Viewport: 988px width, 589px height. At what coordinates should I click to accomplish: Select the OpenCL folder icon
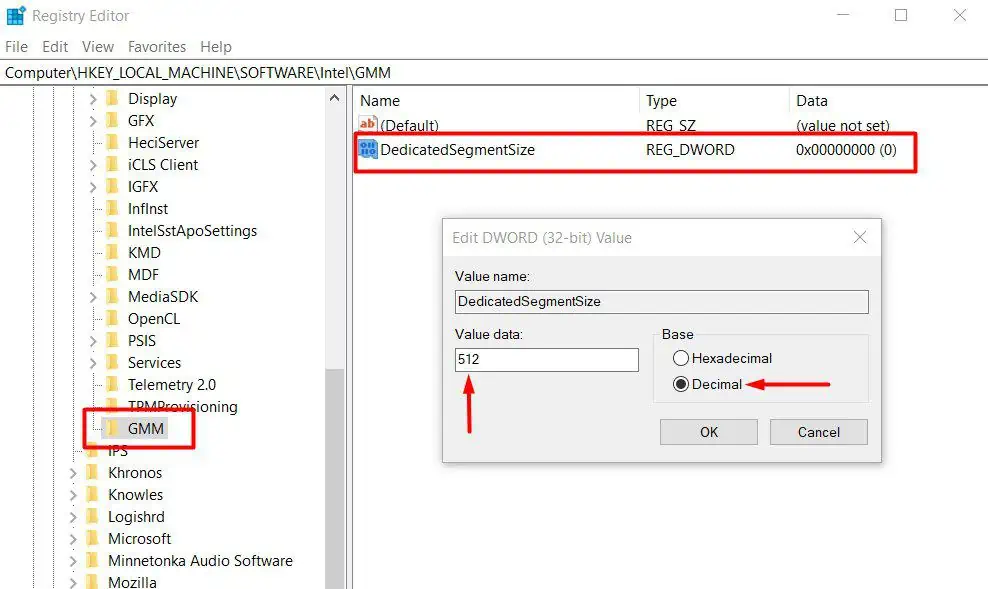click(x=113, y=319)
